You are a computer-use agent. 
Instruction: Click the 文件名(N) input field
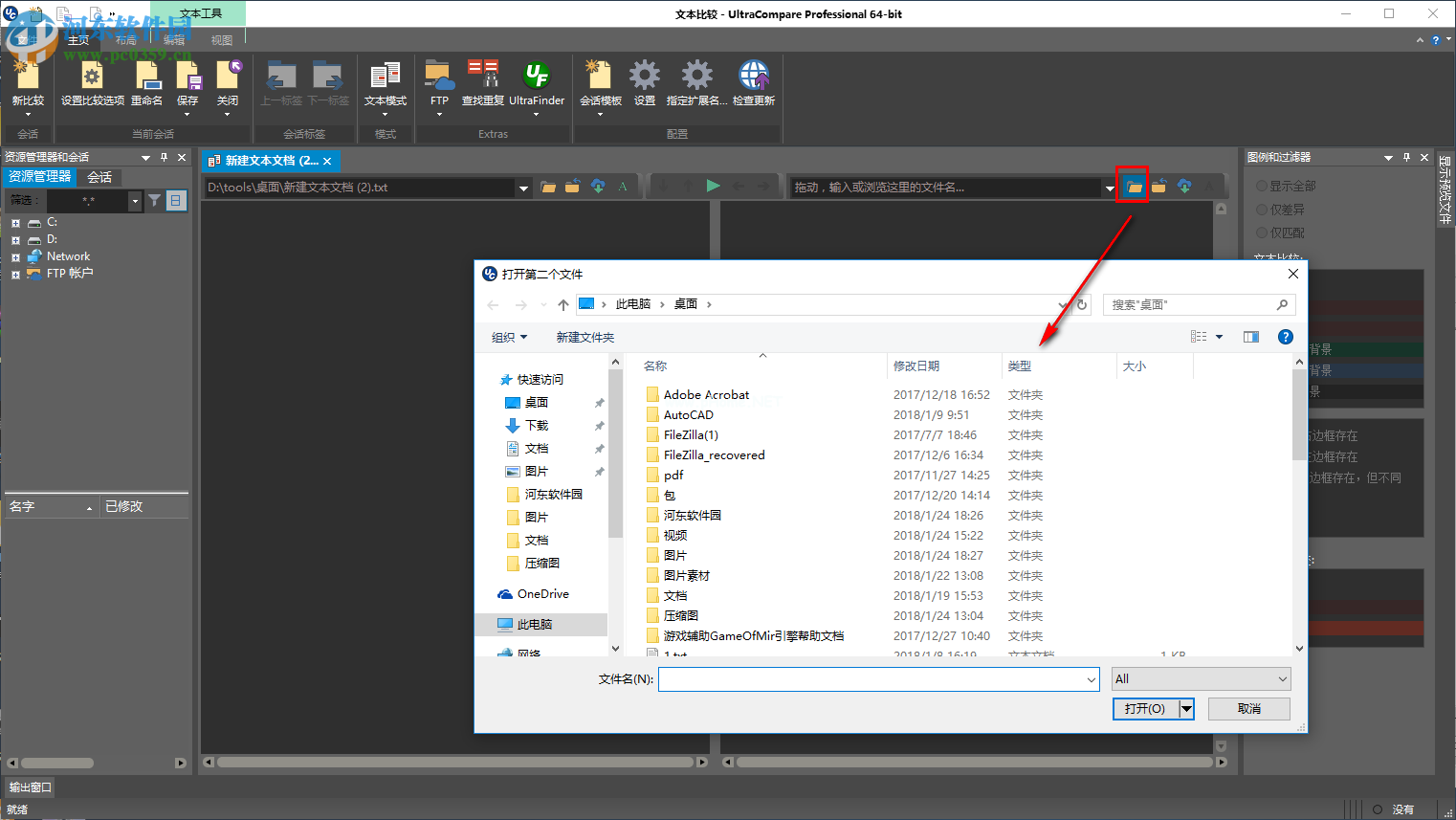pyautogui.click(x=878, y=678)
